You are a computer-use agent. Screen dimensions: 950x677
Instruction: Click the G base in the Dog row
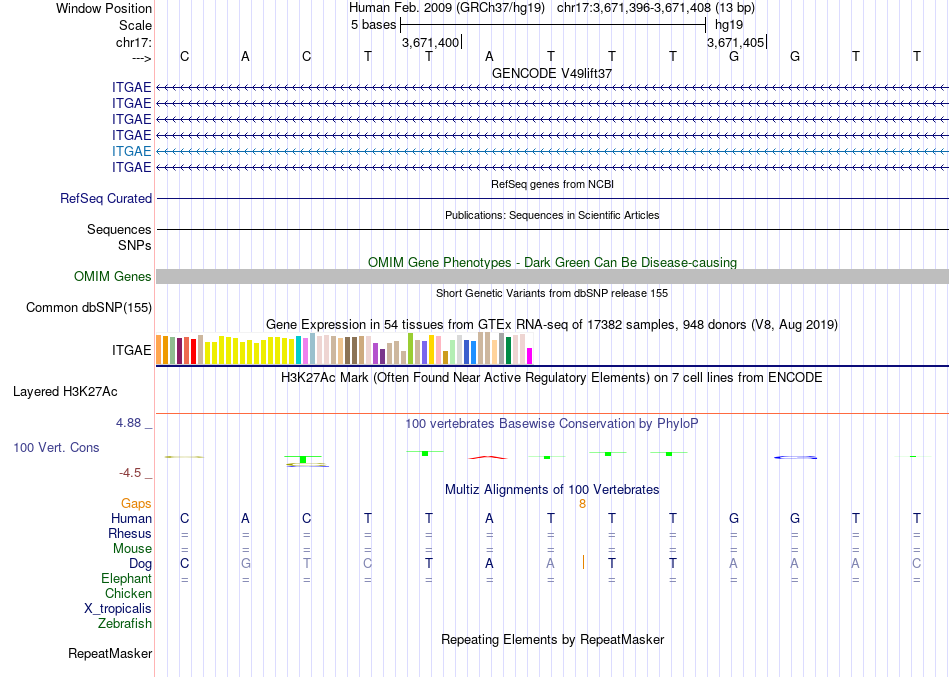click(x=245, y=564)
